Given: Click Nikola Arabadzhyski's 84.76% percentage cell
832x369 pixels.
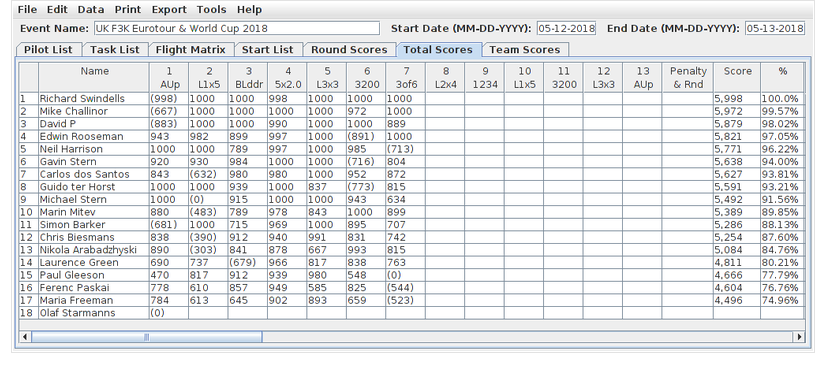Looking at the screenshot, I should pos(782,250).
